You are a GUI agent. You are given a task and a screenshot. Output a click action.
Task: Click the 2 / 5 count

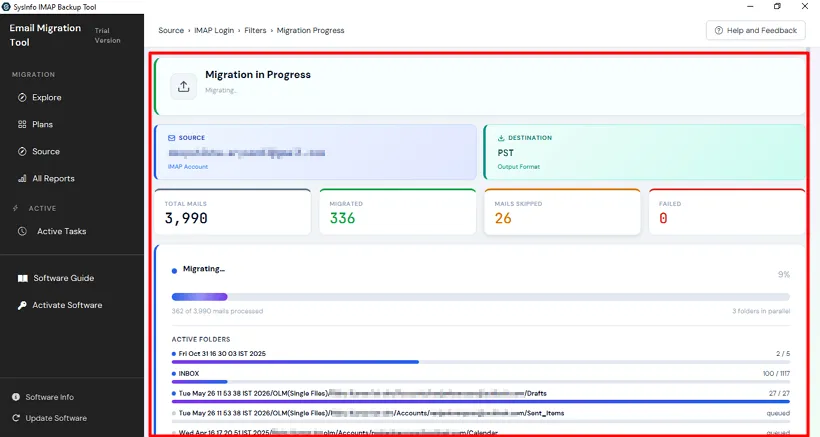(x=783, y=354)
